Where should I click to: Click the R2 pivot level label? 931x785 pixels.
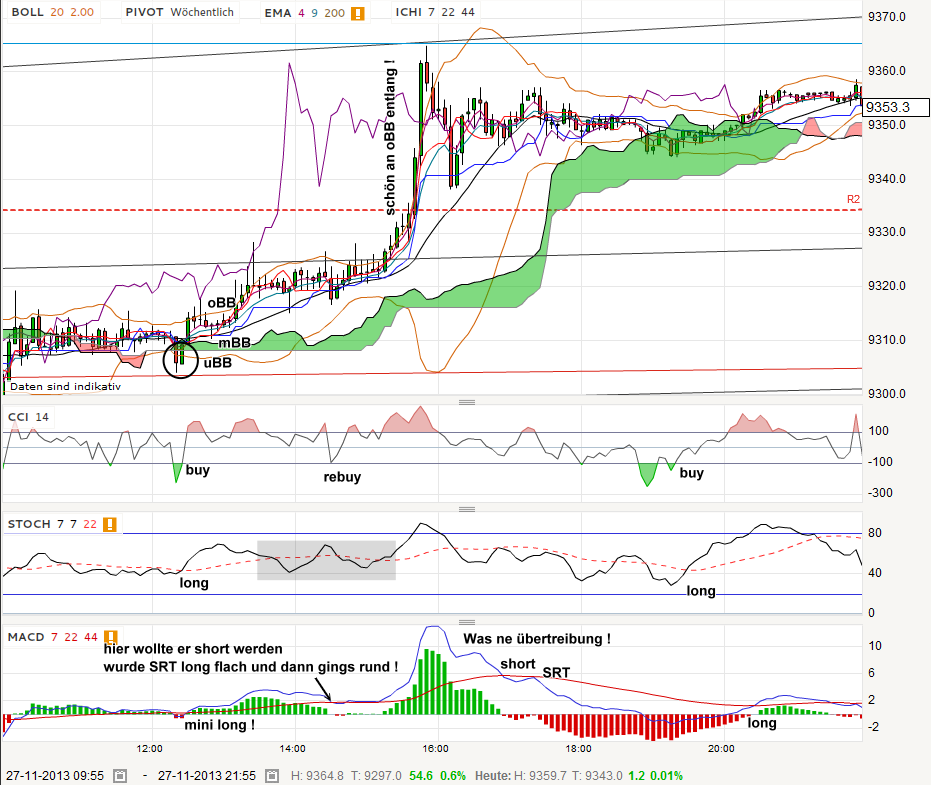pos(853,200)
